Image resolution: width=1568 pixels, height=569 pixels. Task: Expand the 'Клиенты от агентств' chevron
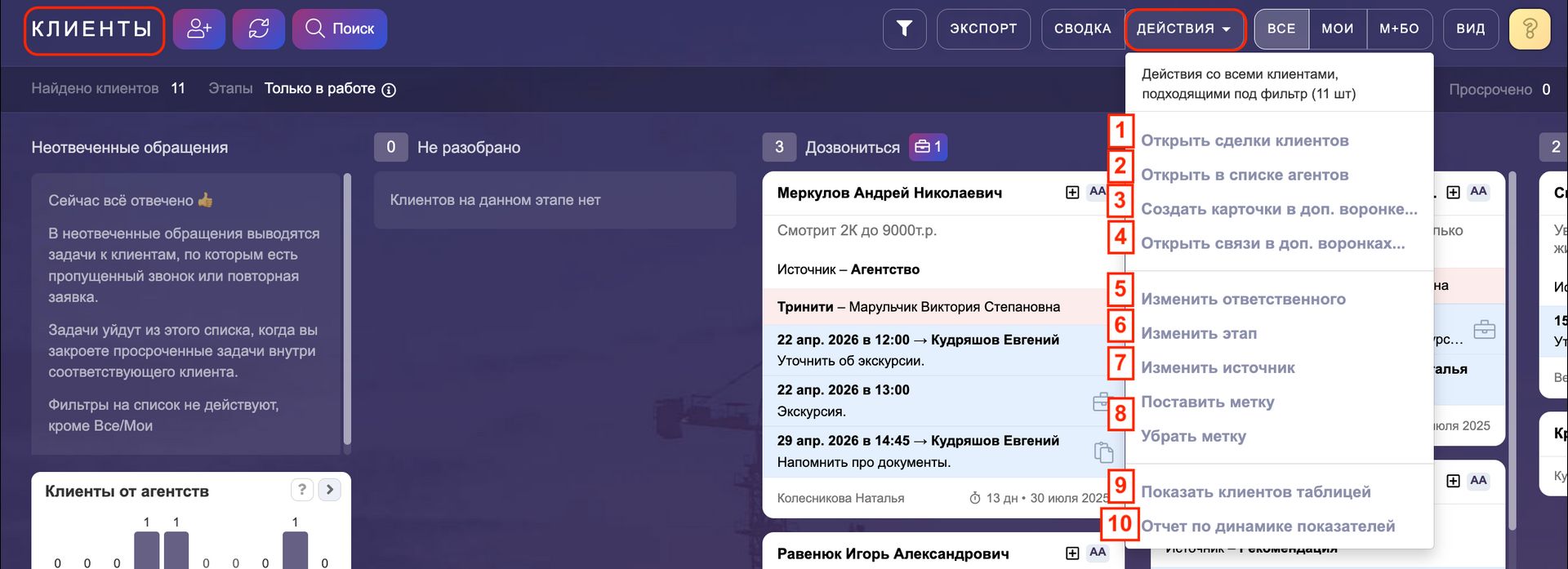coord(329,490)
